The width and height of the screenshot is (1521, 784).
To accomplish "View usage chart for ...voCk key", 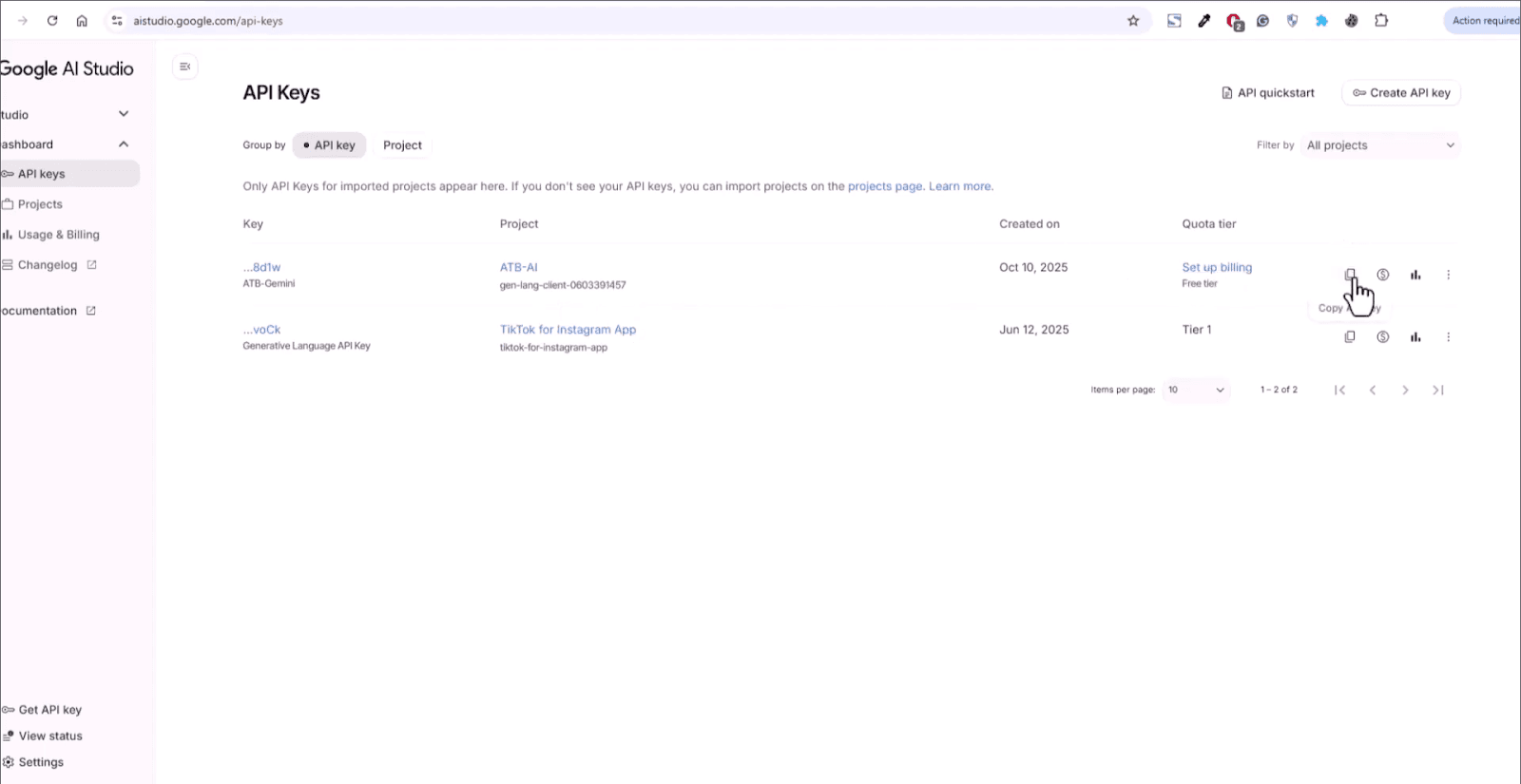I will point(1415,336).
